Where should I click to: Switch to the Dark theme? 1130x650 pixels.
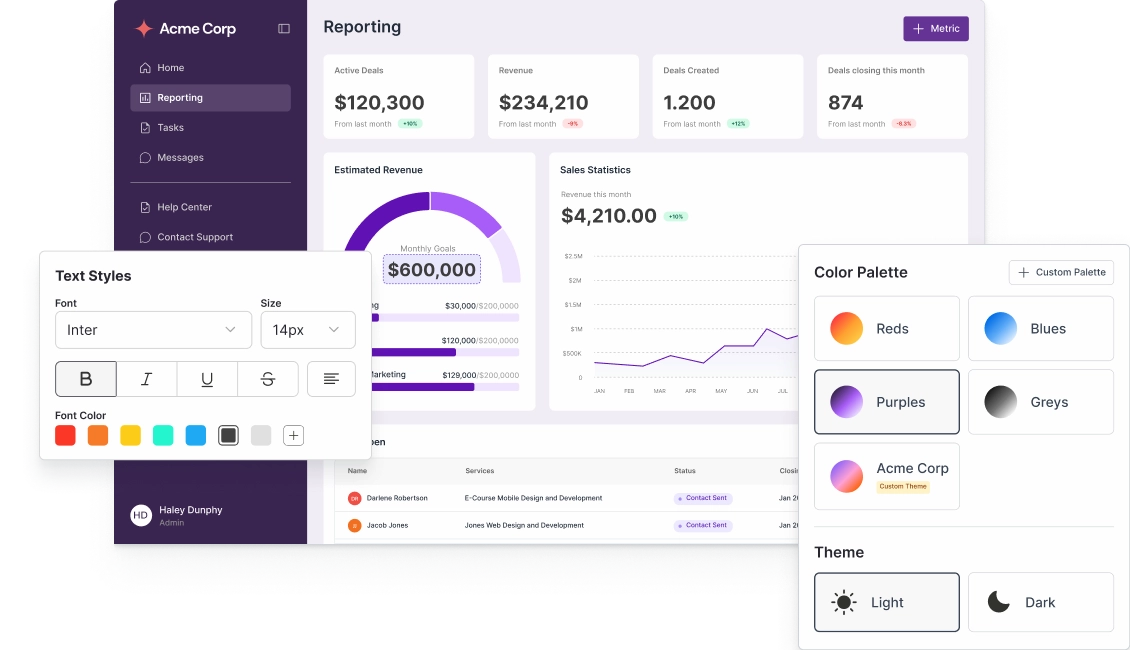tap(1041, 602)
